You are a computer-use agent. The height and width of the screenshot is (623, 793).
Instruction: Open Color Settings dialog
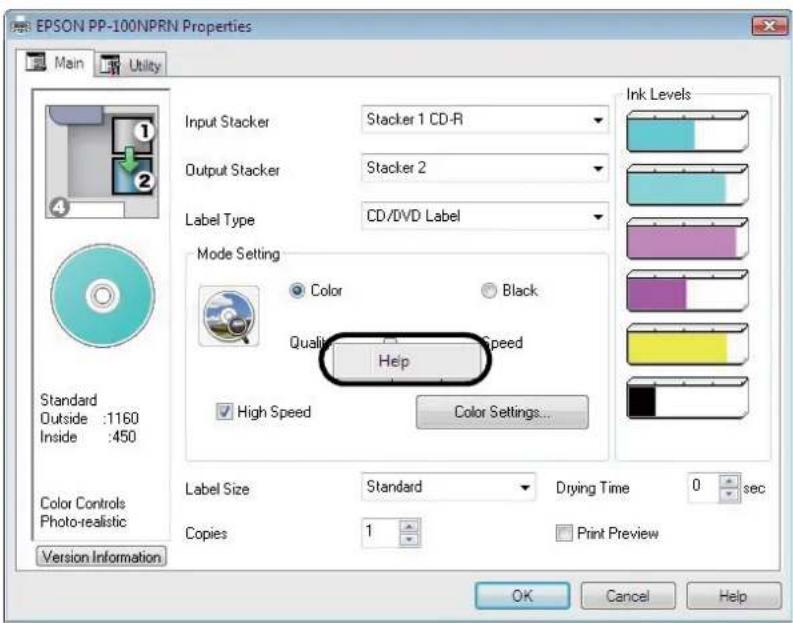click(502, 412)
